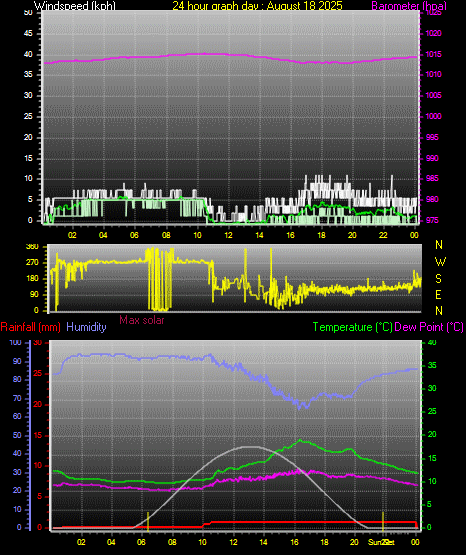Click the Windspeed (kph) axis label
Image resolution: width=466 pixels, height=555 pixels.
click(x=75, y=6)
